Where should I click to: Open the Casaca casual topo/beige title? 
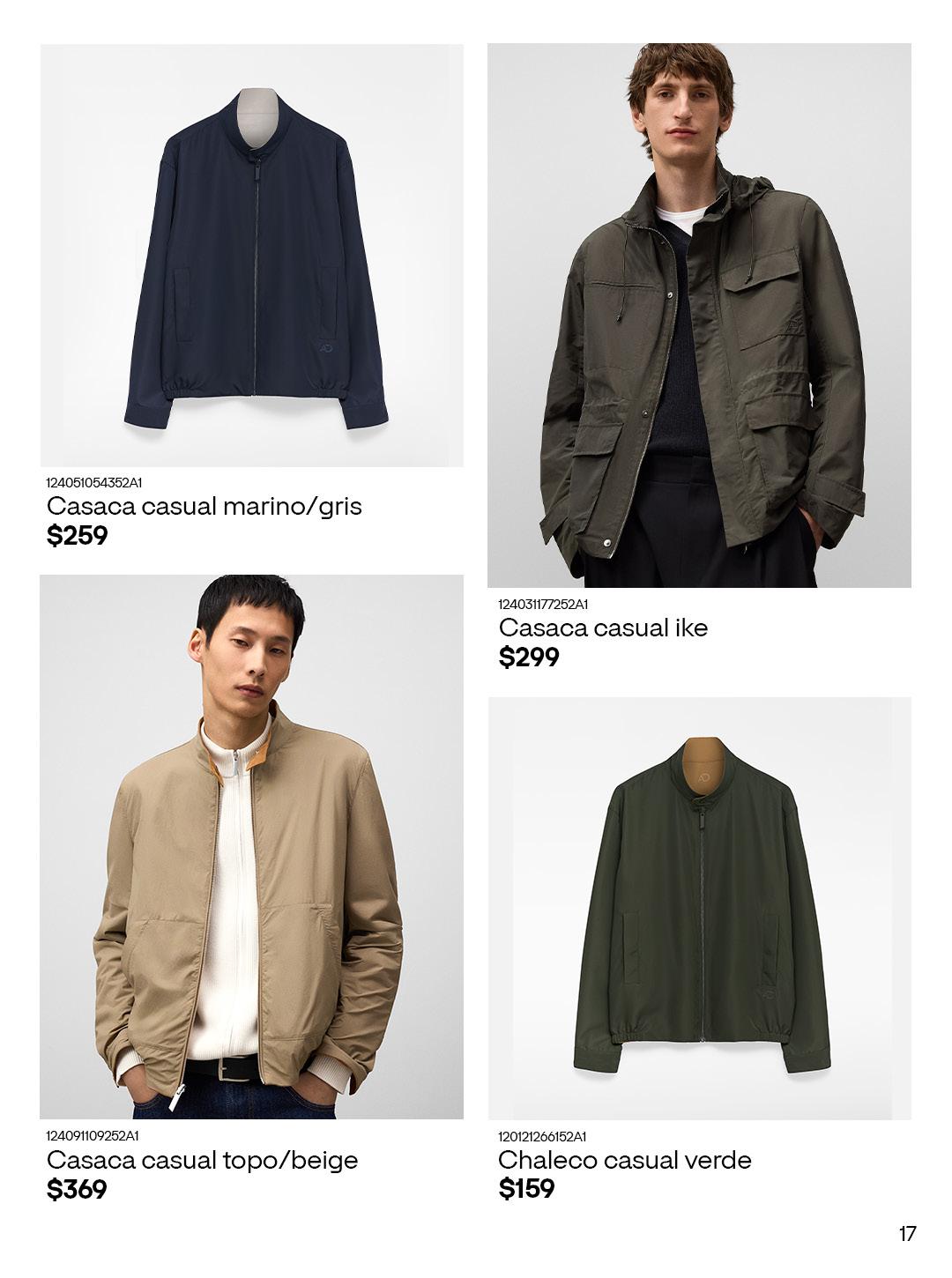click(203, 1159)
